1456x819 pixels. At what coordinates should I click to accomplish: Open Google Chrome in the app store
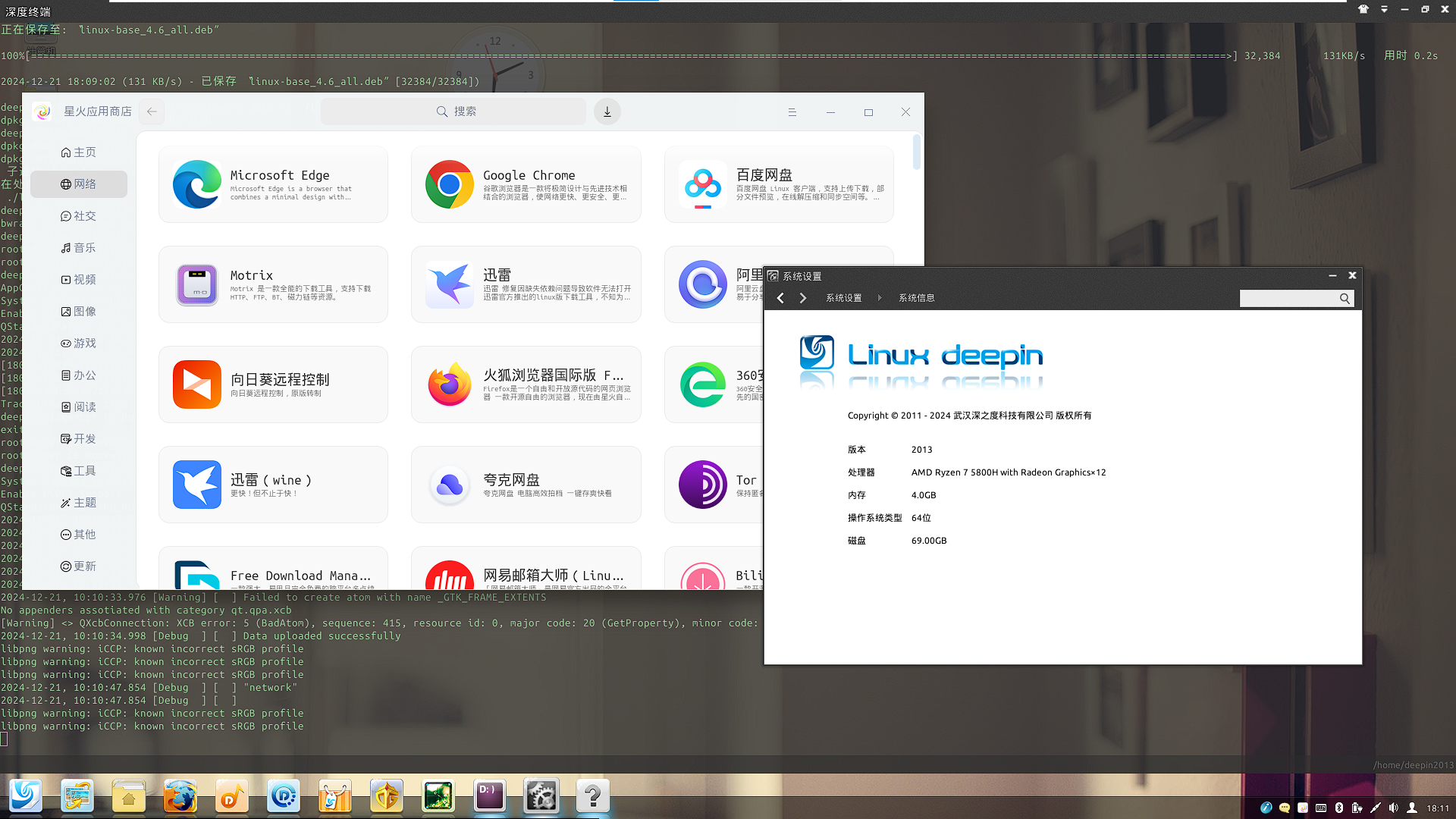526,184
